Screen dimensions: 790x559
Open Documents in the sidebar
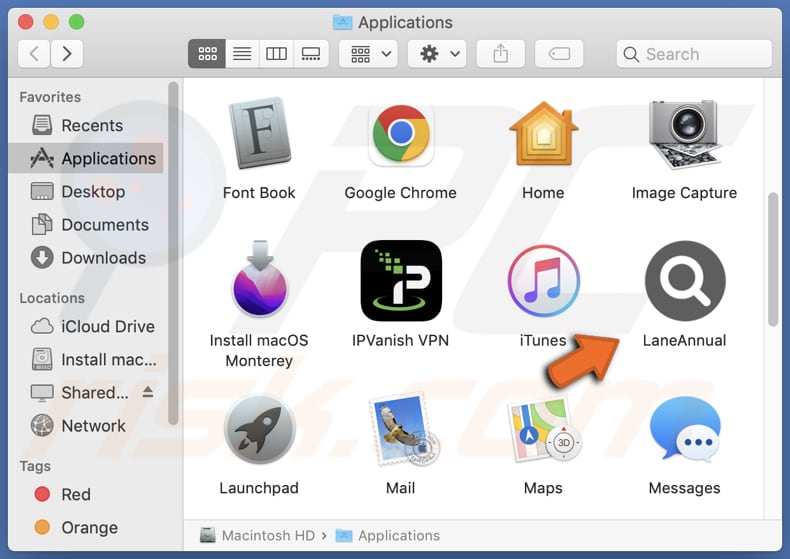pos(86,225)
